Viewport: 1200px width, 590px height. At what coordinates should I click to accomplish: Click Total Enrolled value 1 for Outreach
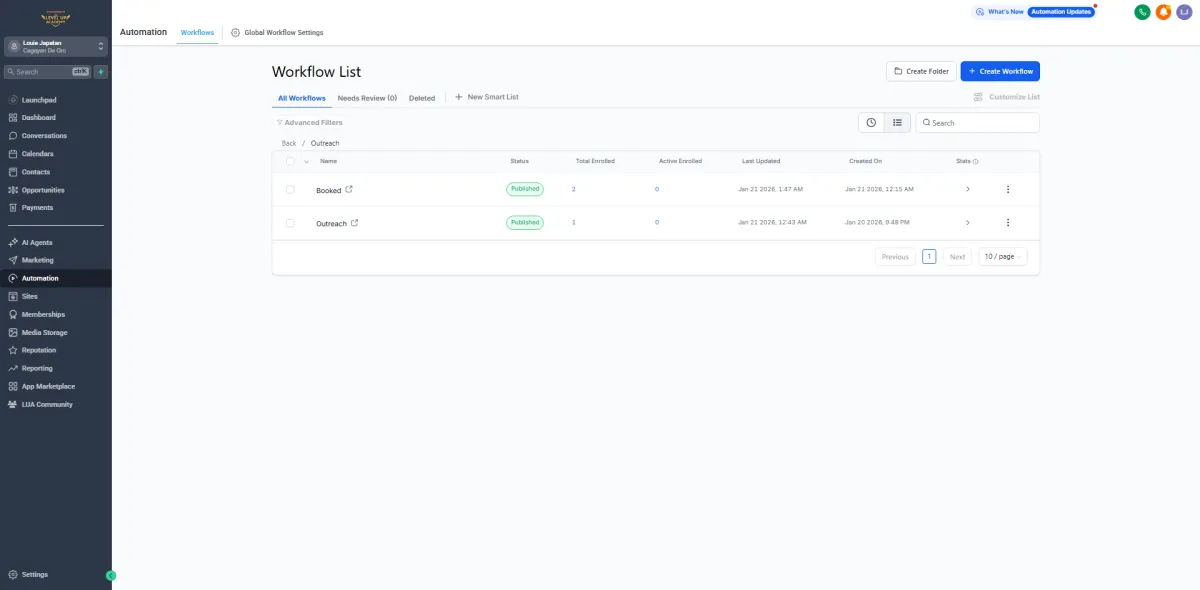pos(574,222)
